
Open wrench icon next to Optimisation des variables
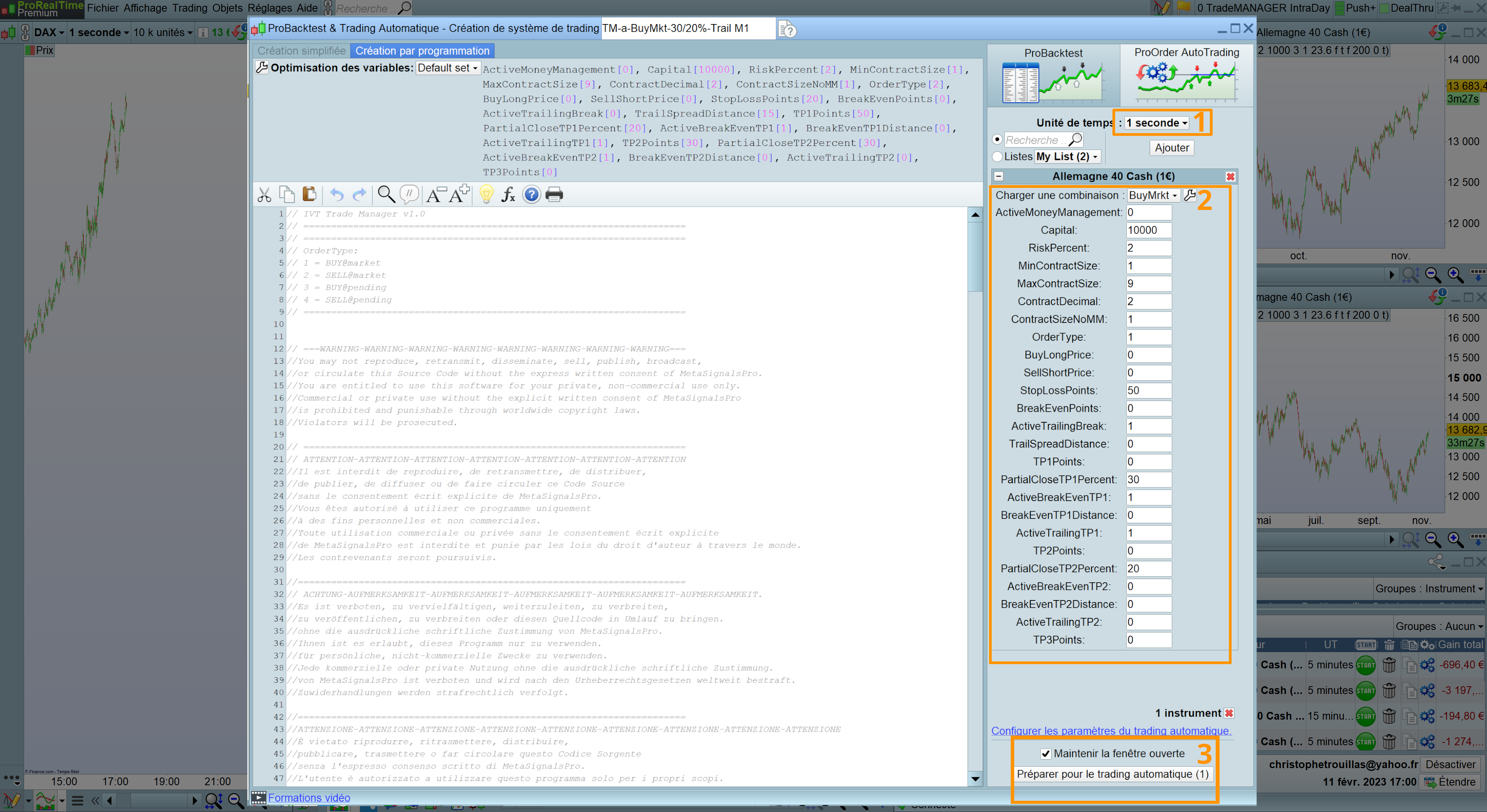pos(262,68)
